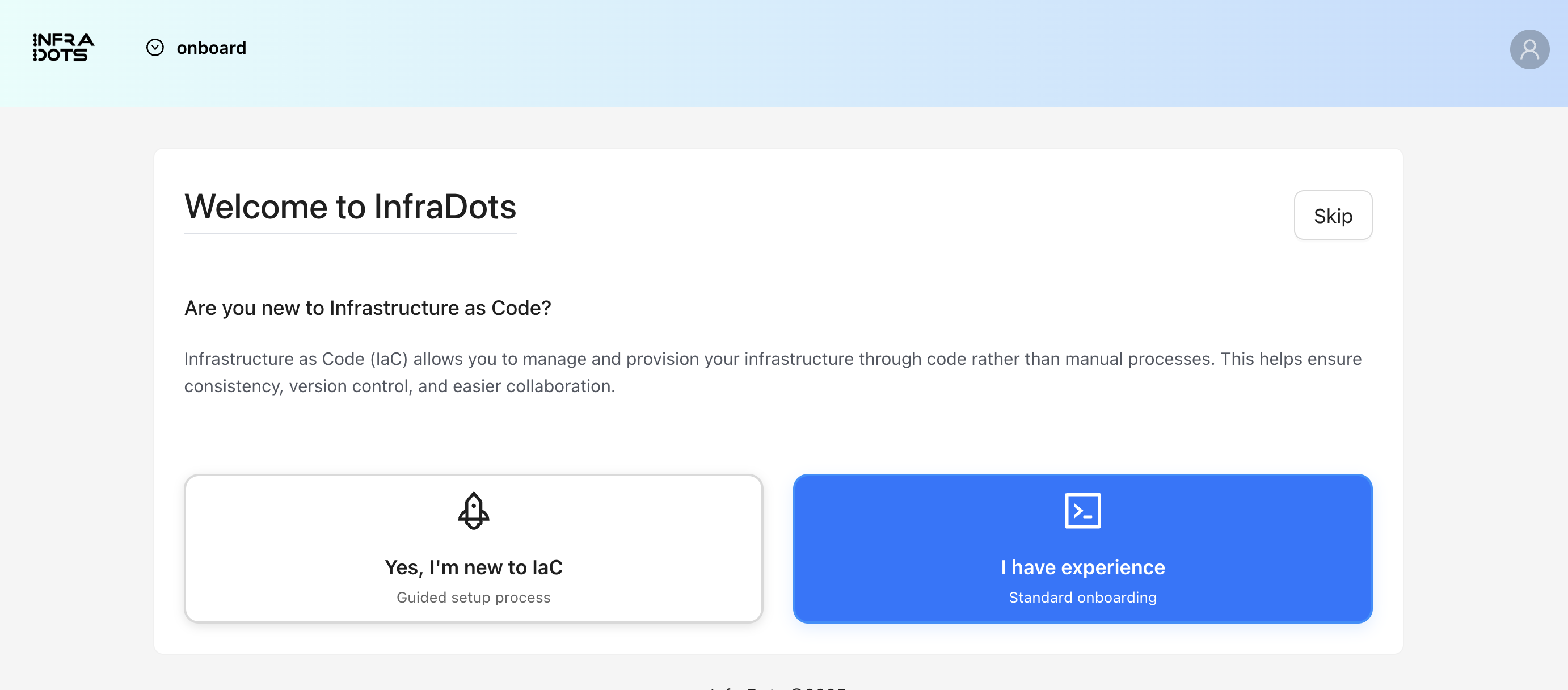1568x690 pixels.
Task: Click the terminal prompt icon
Action: (1082, 510)
